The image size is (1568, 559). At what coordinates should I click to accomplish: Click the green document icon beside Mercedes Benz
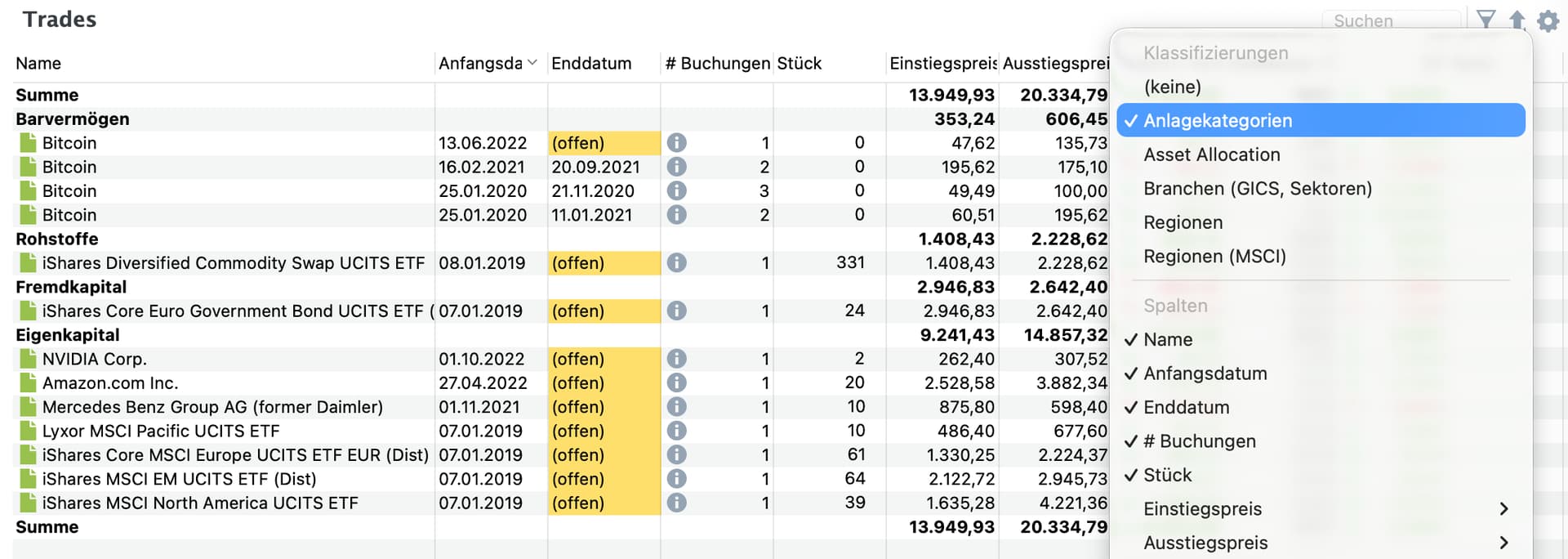click(29, 407)
